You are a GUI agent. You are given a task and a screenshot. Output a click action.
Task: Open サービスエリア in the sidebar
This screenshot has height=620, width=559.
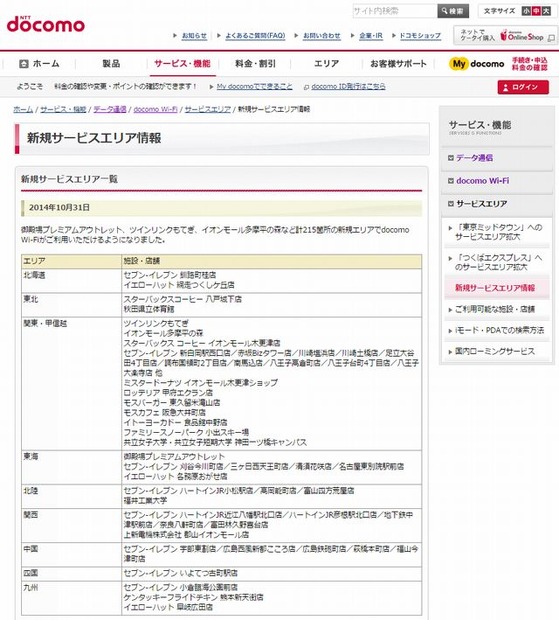[x=482, y=204]
